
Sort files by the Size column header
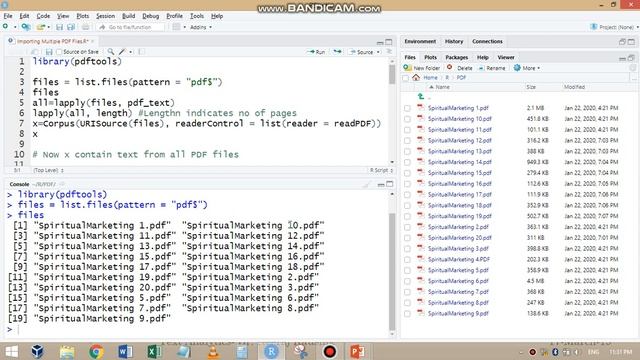click(x=531, y=87)
